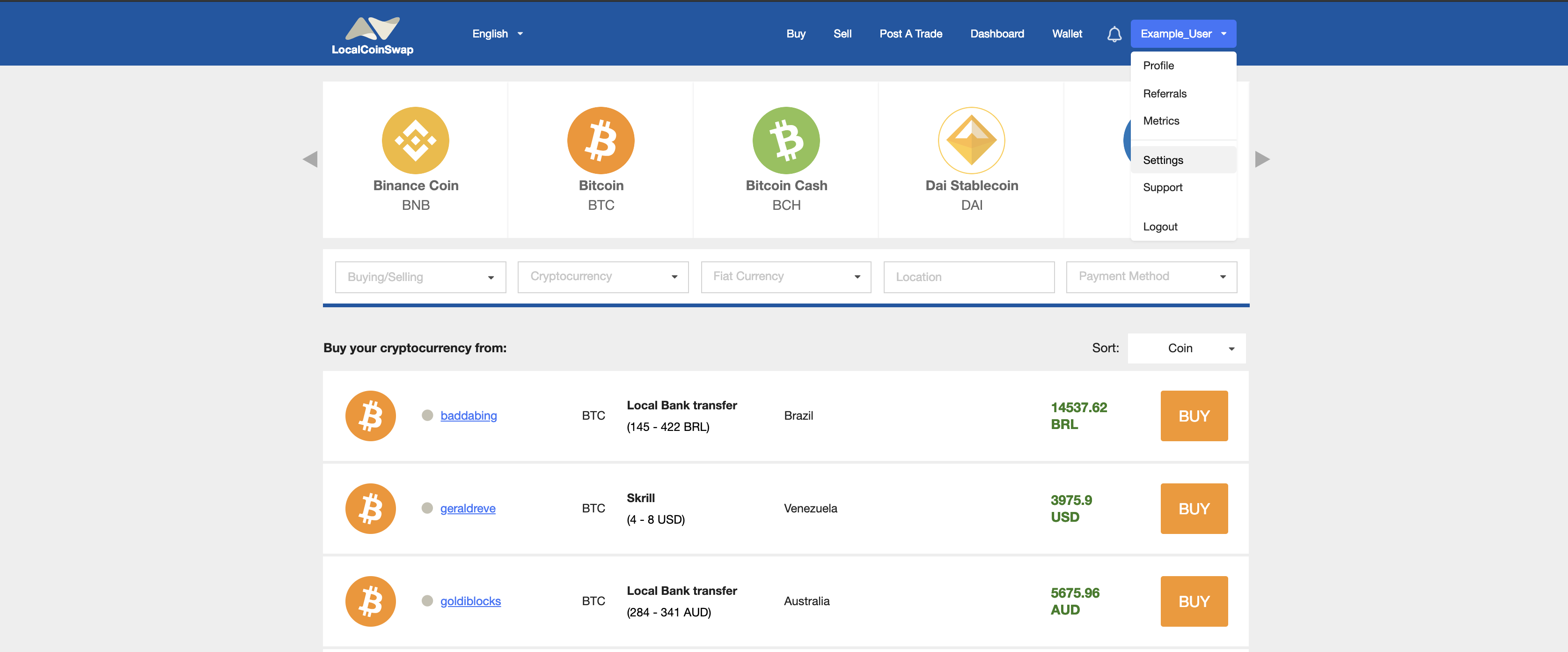Select the Bitcoin BTC coin icon

pos(601,140)
